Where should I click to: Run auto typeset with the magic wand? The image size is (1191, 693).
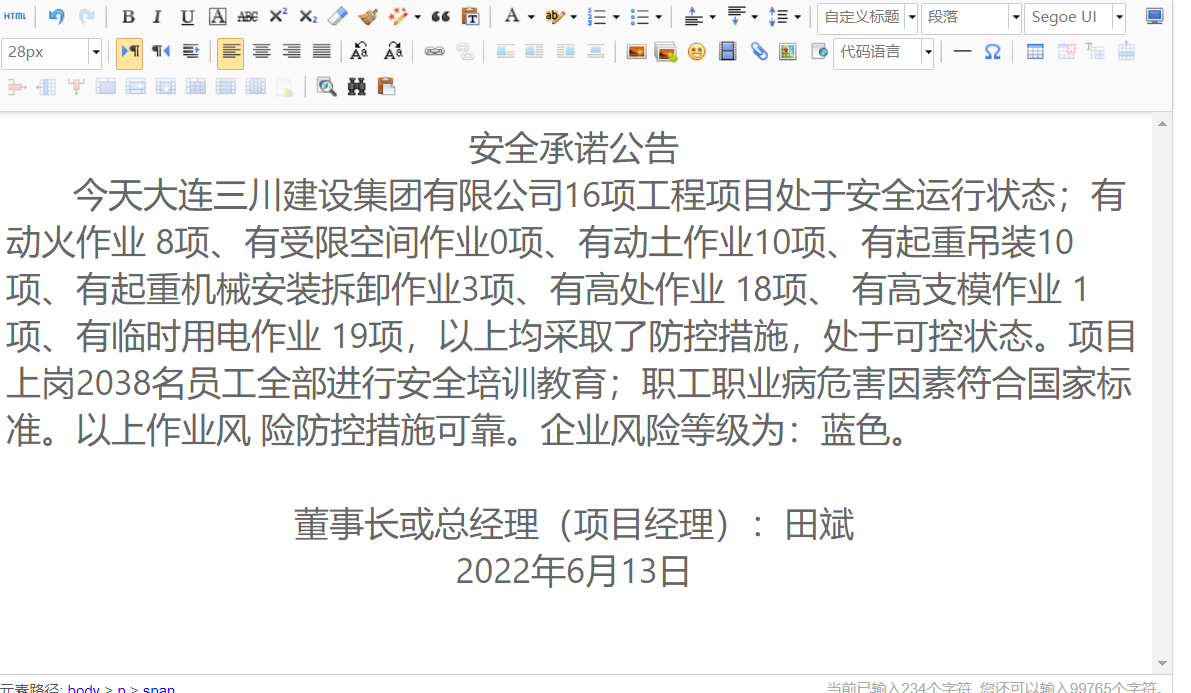point(397,16)
